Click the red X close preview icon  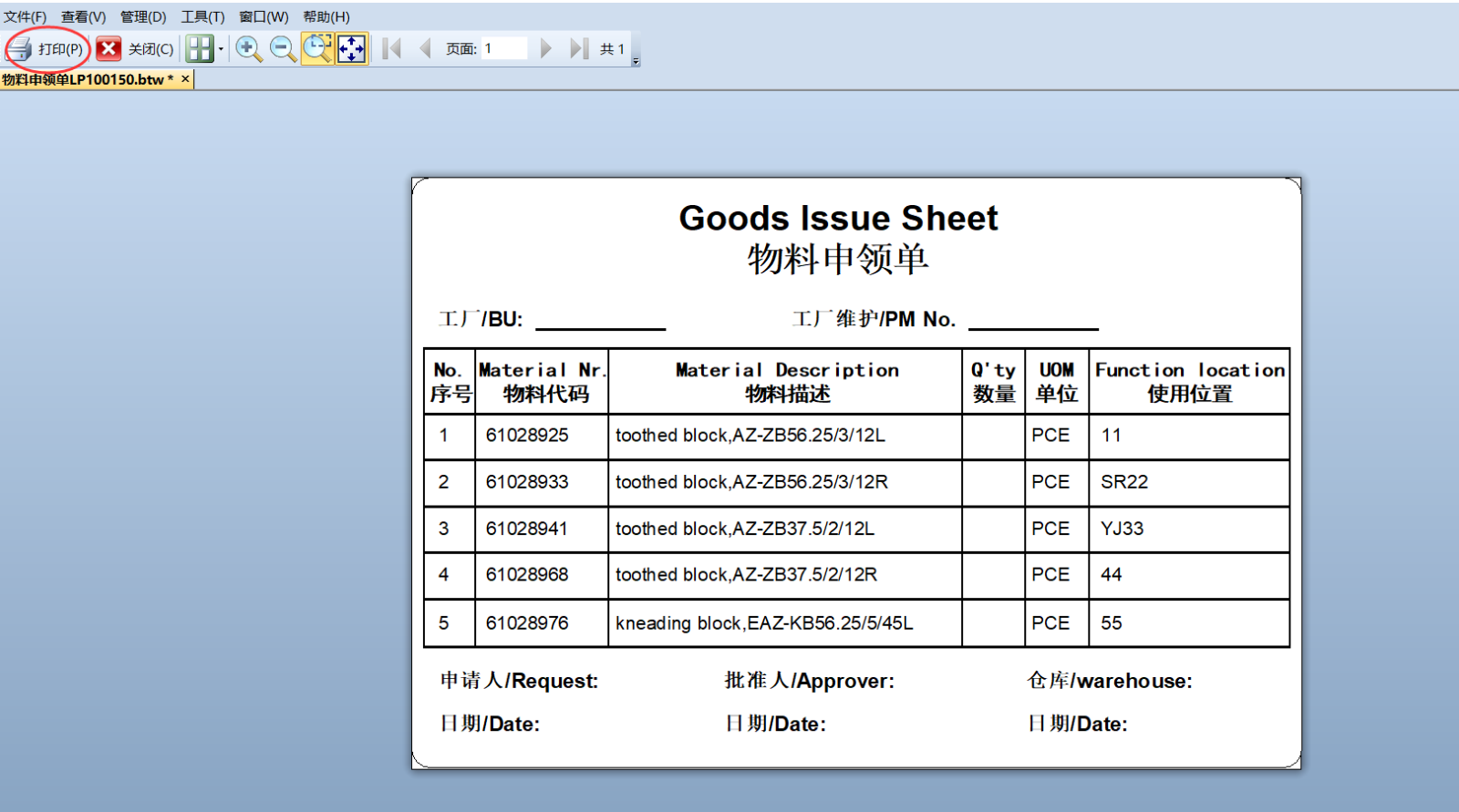click(109, 49)
